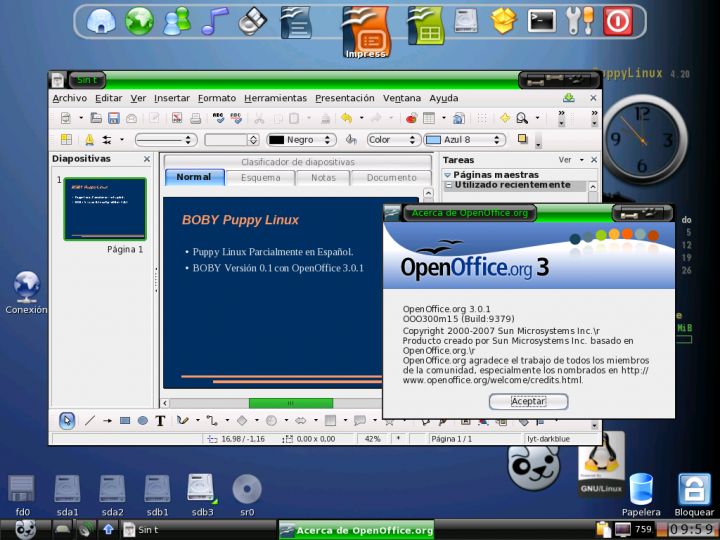Click the Area paint bucket icon
Viewport: 720px width, 540px height.
(x=351, y=139)
